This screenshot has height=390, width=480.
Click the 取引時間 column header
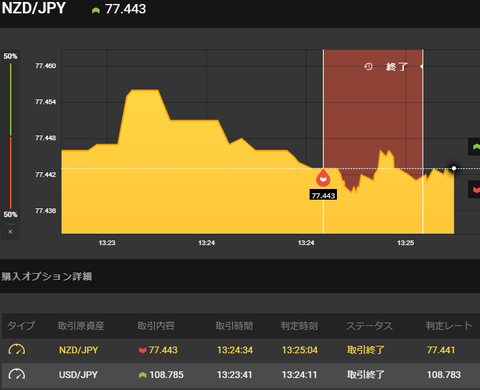point(234,326)
